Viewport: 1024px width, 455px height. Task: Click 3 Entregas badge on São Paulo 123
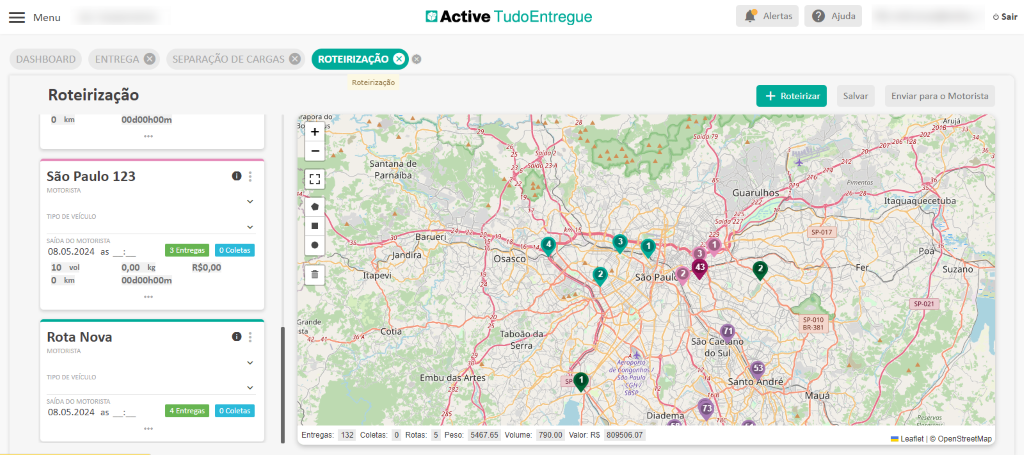point(187,250)
